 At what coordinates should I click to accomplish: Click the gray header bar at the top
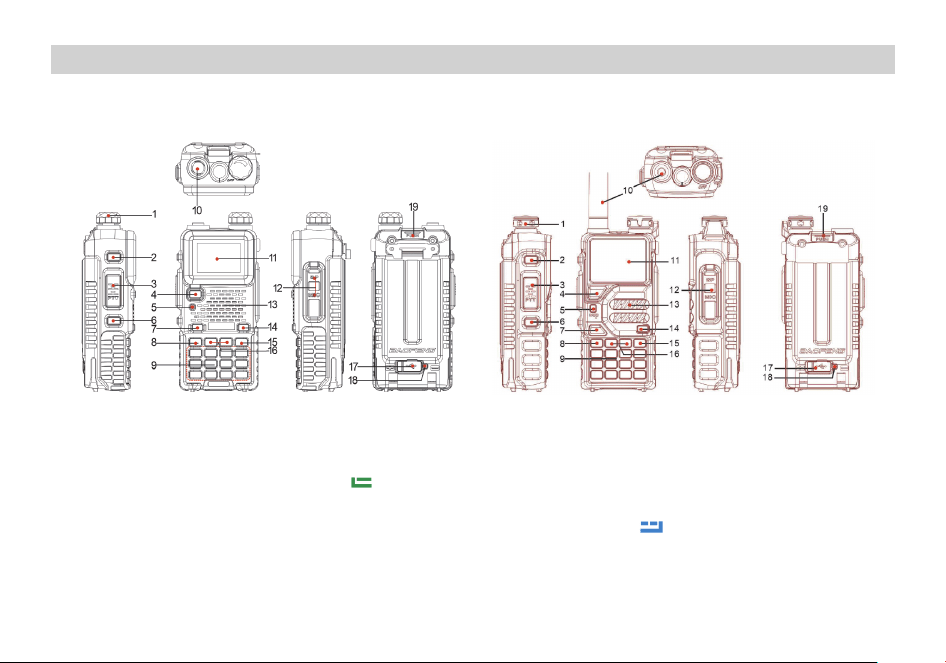472,59
